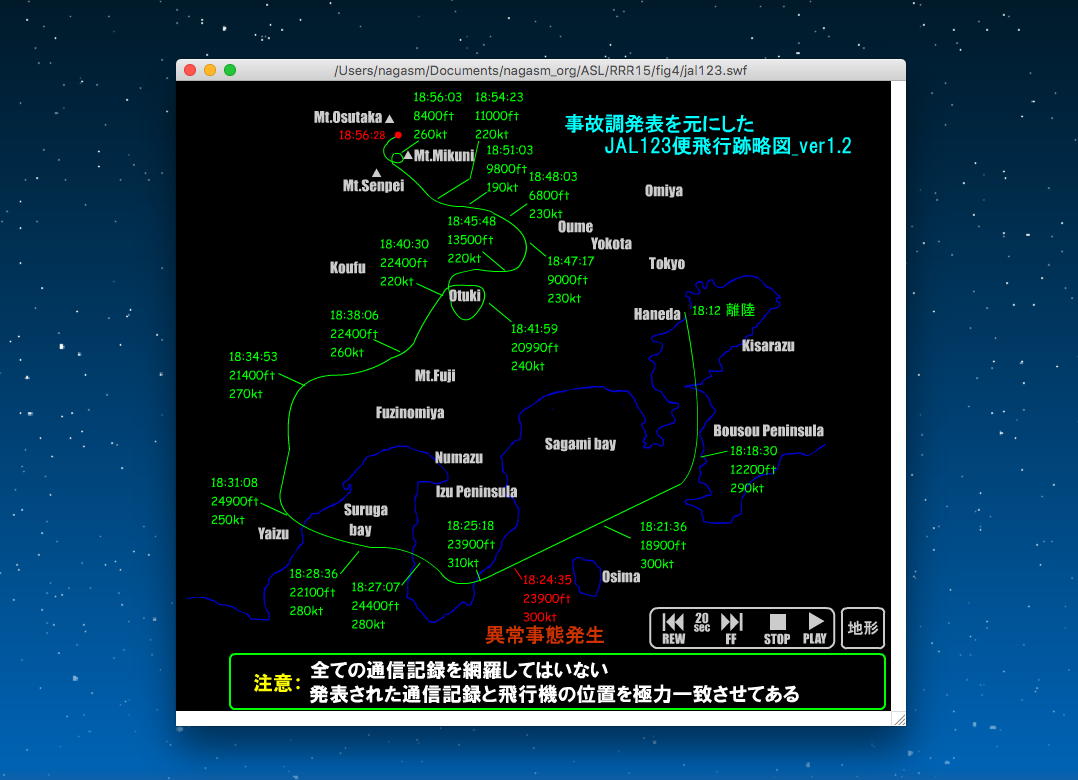Image resolution: width=1078 pixels, height=780 pixels.
Task: Click the Otuki map label
Action: 465,296
